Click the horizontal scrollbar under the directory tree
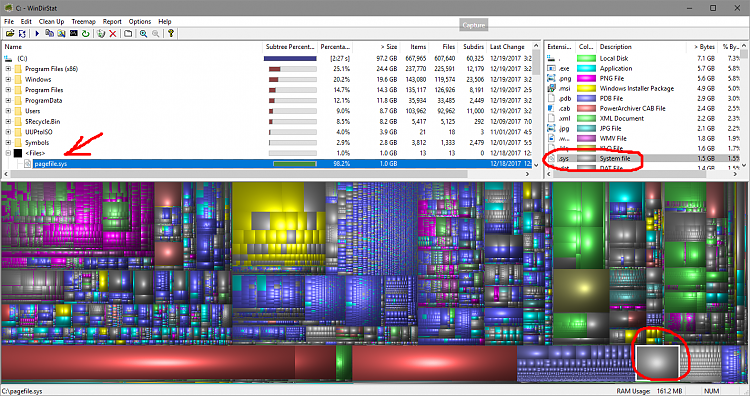 point(239,174)
